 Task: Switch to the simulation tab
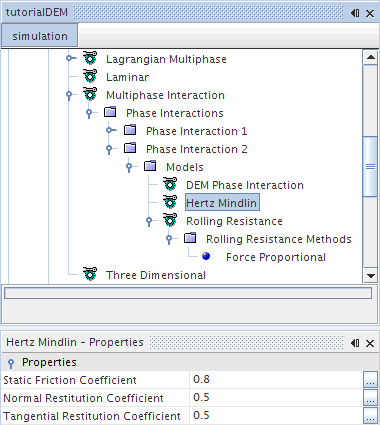coord(40,36)
